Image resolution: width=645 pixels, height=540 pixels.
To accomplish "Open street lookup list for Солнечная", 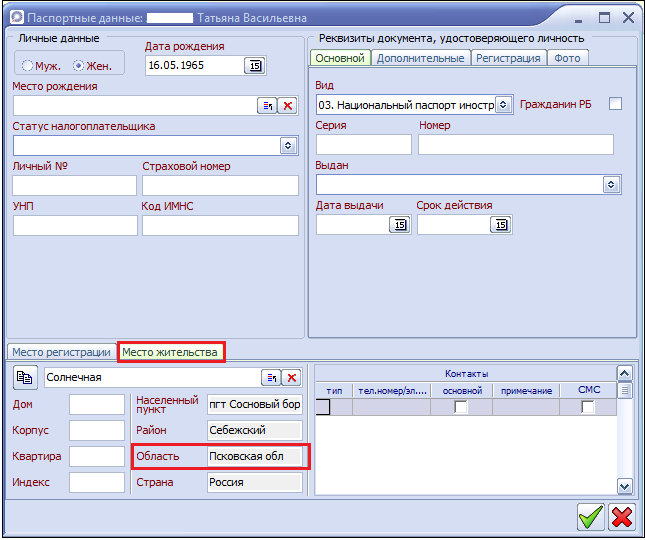I will (269, 377).
